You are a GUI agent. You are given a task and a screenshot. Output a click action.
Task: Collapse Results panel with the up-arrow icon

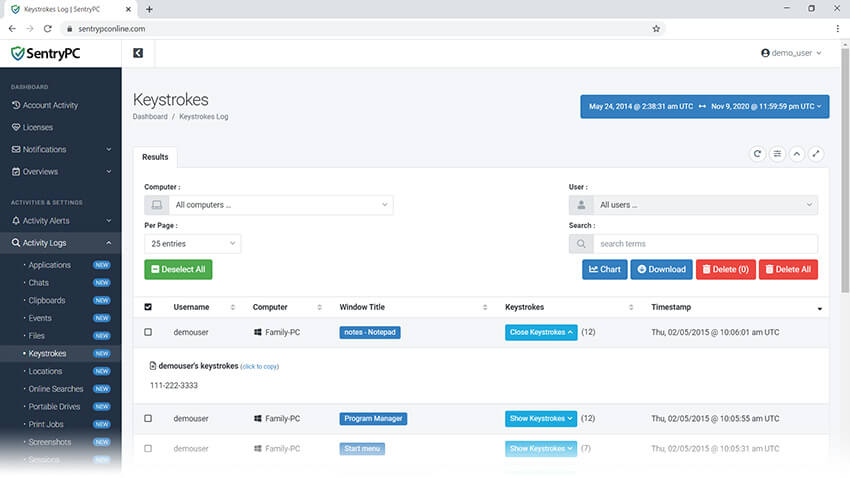(x=797, y=154)
